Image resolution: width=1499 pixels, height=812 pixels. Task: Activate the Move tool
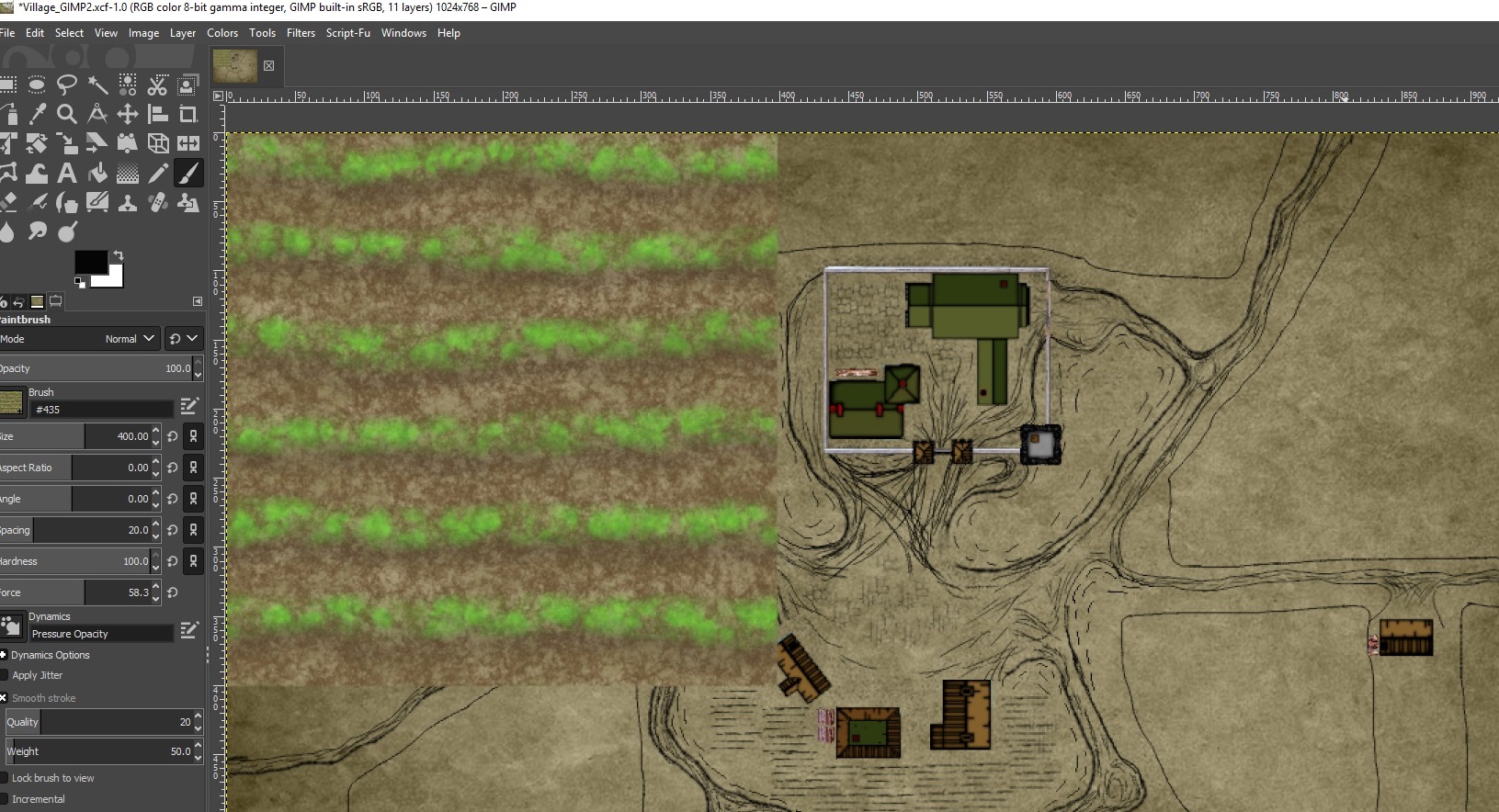(128, 114)
